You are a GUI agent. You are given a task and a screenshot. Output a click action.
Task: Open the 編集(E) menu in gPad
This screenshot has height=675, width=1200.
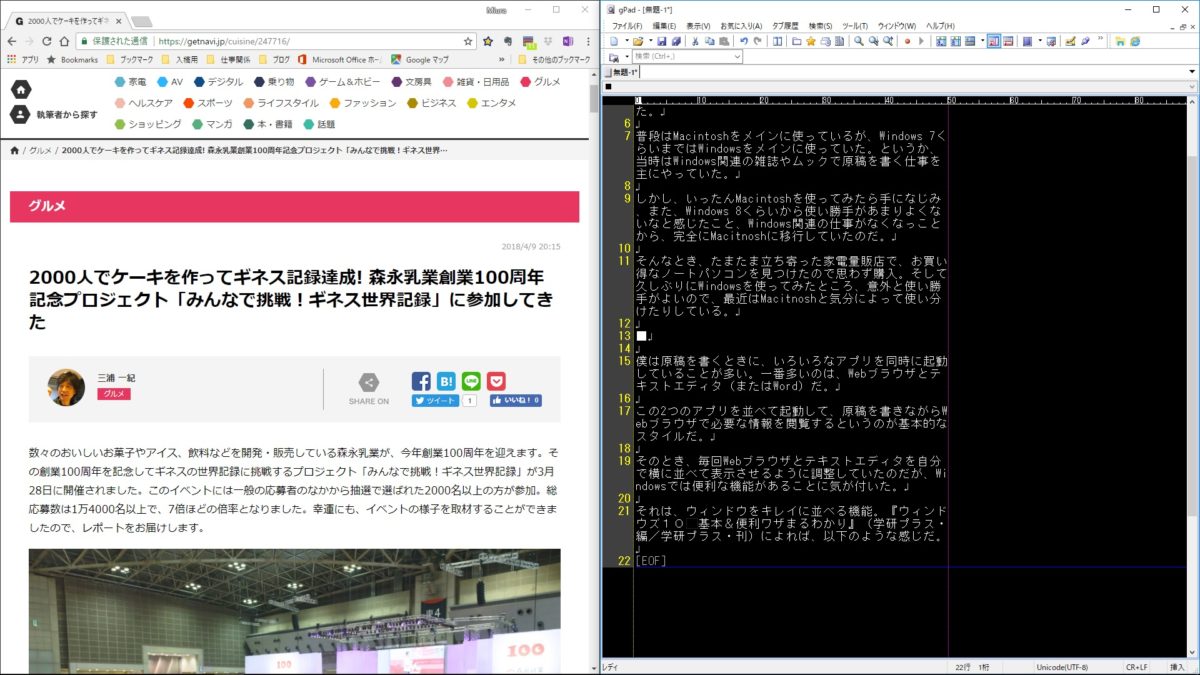pos(664,25)
